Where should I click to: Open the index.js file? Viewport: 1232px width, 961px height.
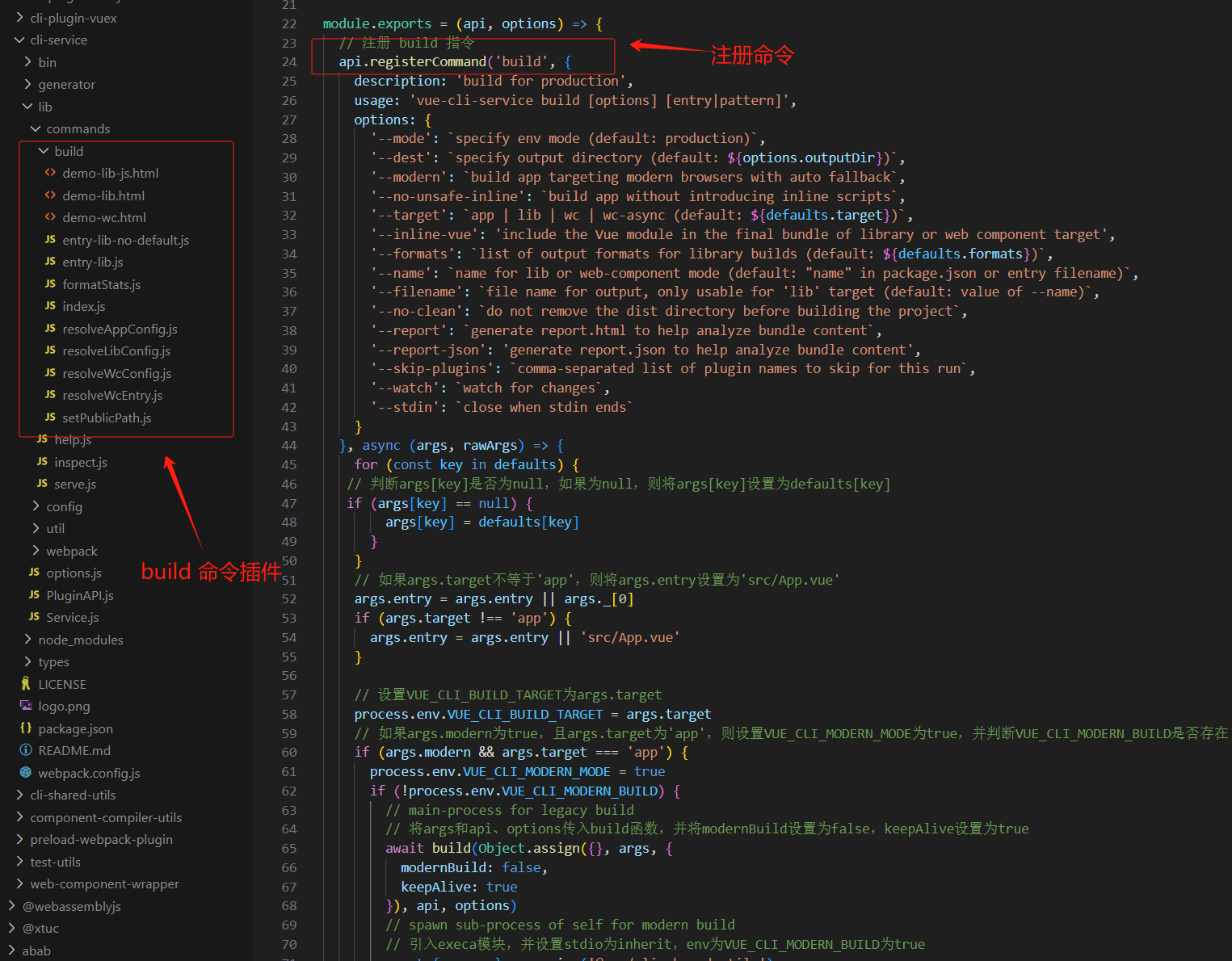84,306
